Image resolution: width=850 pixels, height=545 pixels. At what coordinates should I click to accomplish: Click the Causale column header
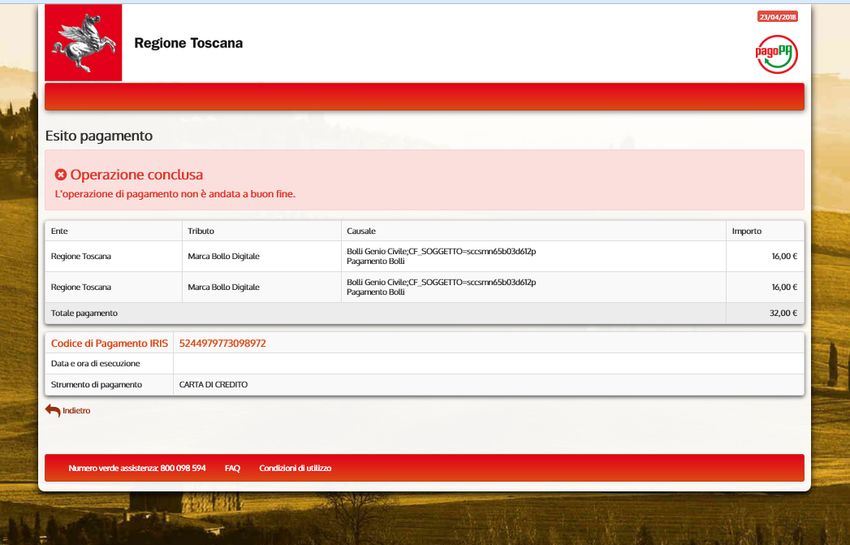point(361,231)
